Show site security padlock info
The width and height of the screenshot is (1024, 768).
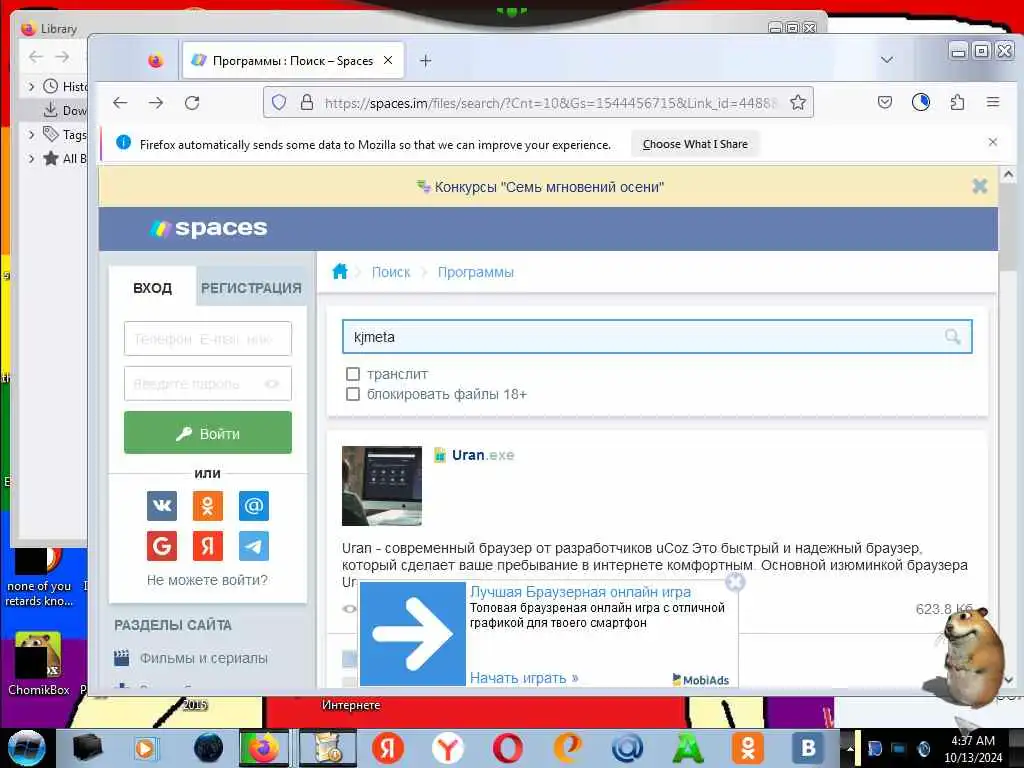[x=306, y=103]
